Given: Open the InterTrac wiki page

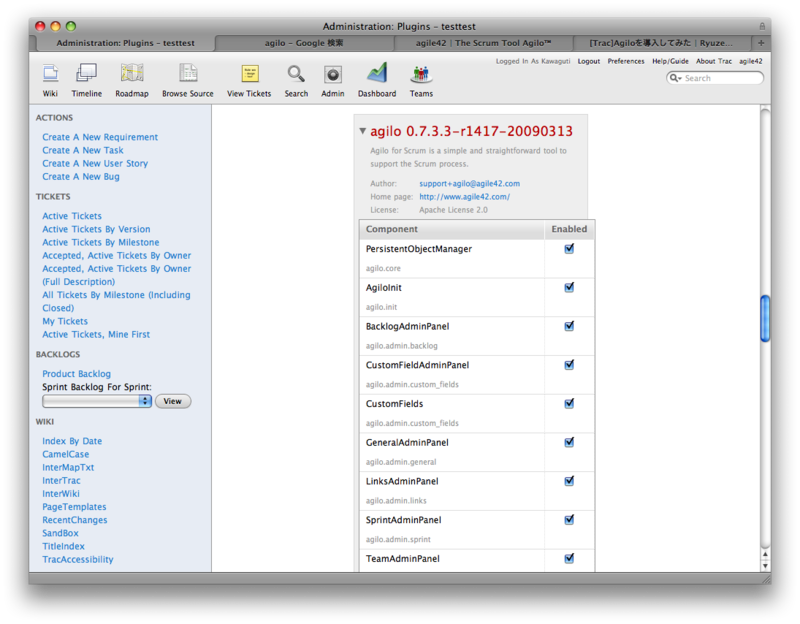Looking at the screenshot, I should tap(61, 481).
